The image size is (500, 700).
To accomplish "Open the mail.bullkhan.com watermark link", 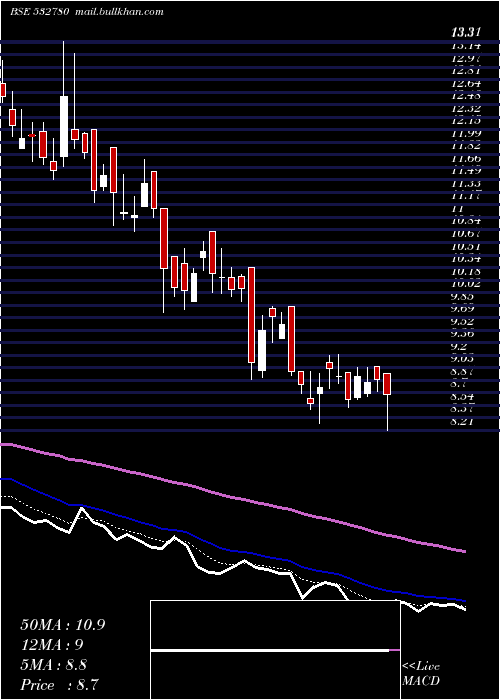I will [120, 12].
